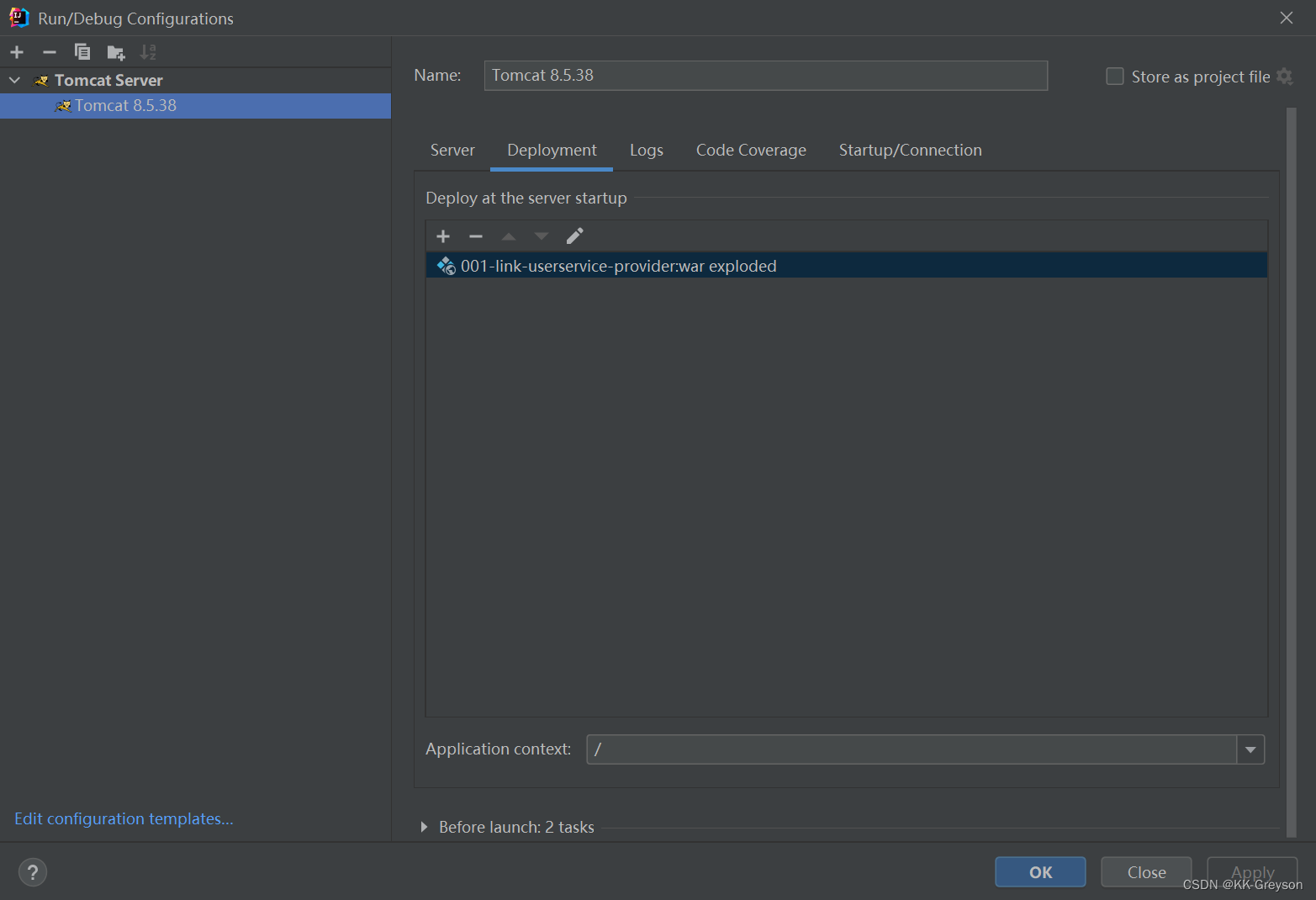Open help with the question mark button
The width and height of the screenshot is (1316, 900).
[33, 872]
